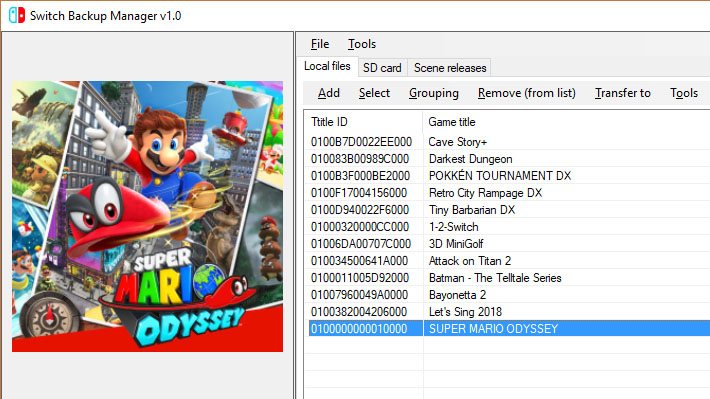The width and height of the screenshot is (710, 399).
Task: Open the Grouping toolbar menu
Action: coord(434,93)
